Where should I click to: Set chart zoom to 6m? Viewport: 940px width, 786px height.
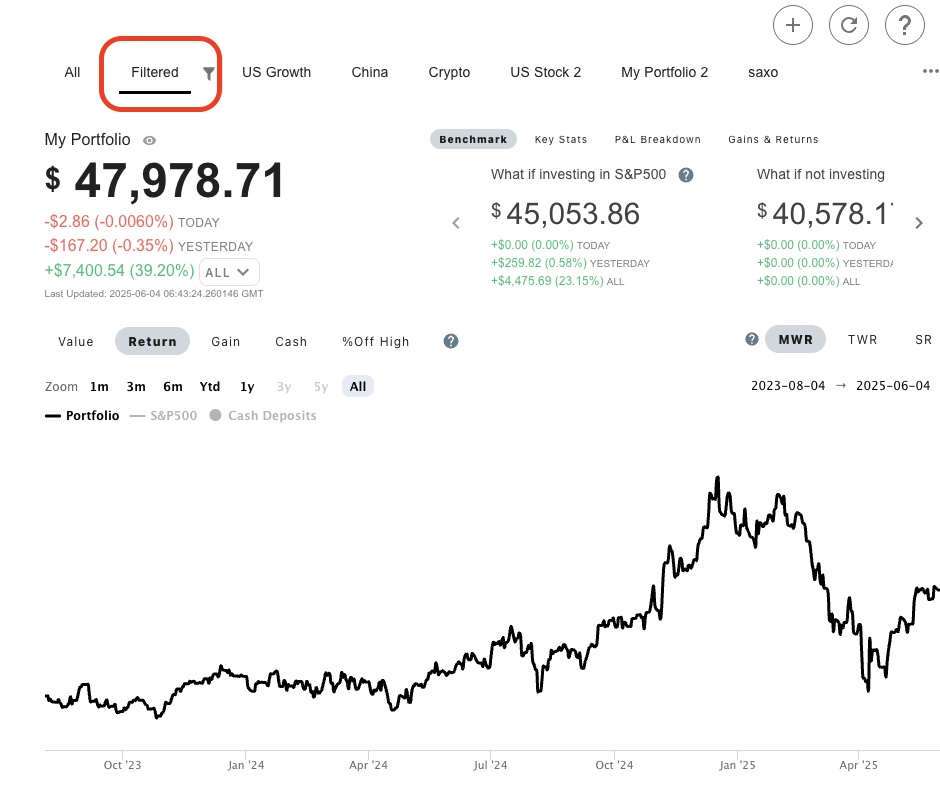coord(173,386)
